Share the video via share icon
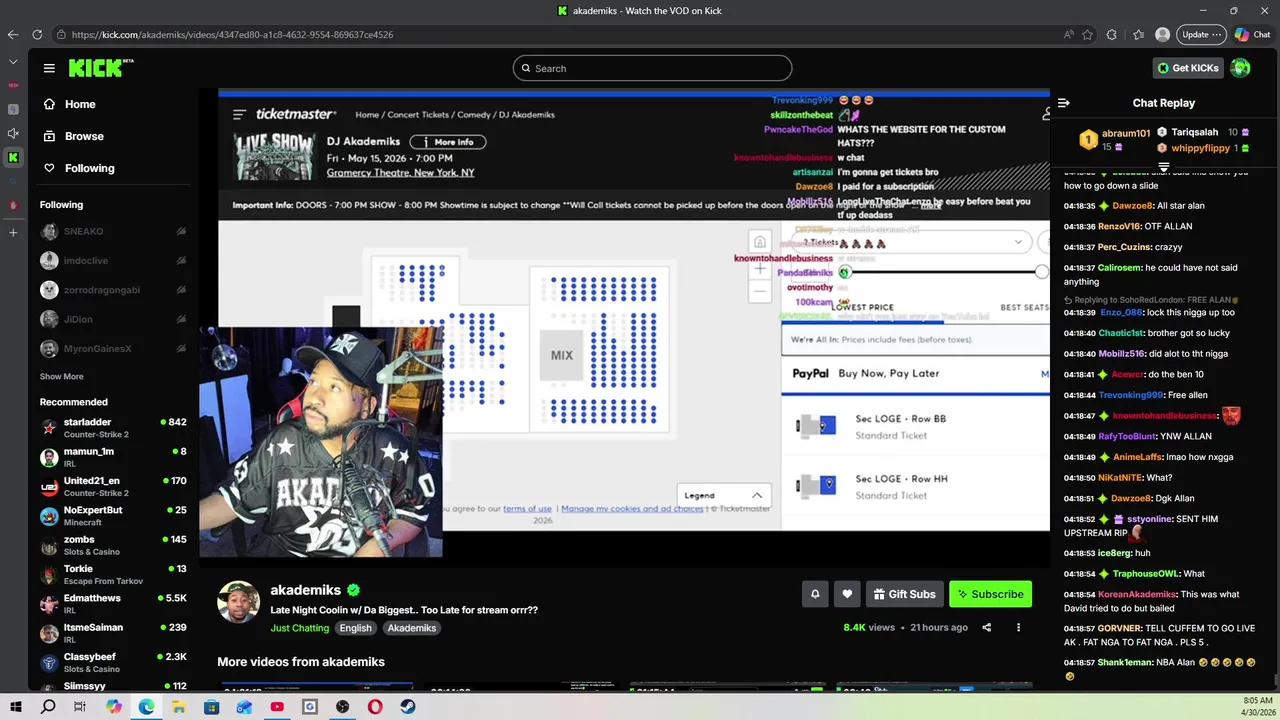Viewport: 1280px width, 720px height. (x=987, y=628)
